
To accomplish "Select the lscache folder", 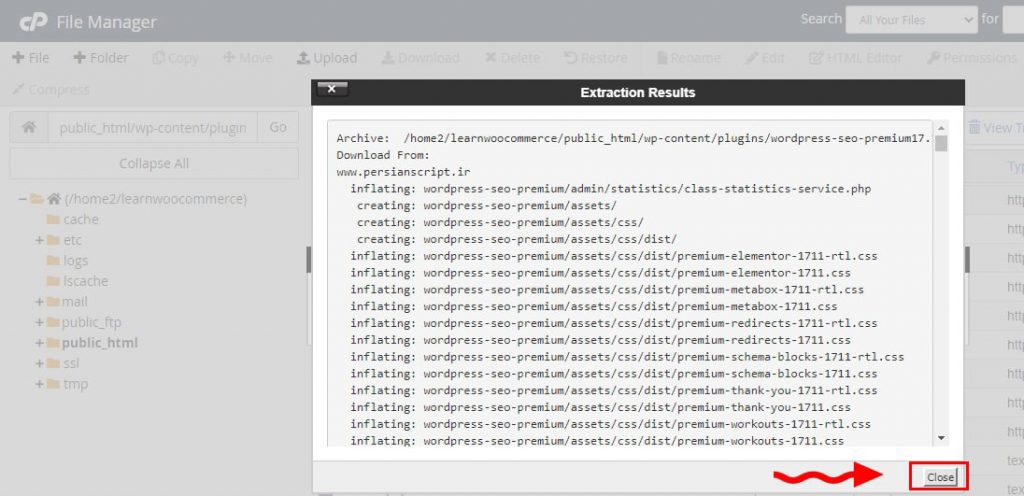I will point(85,281).
